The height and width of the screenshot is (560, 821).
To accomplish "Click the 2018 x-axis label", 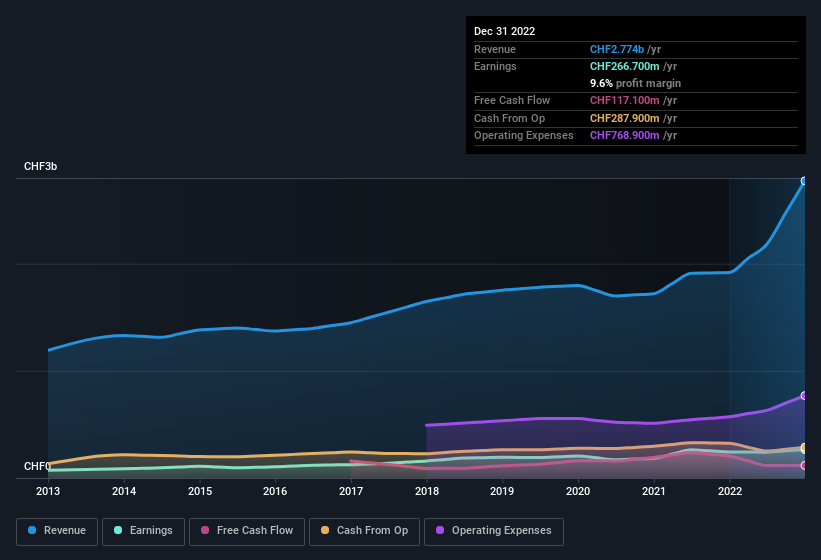I will [427, 491].
